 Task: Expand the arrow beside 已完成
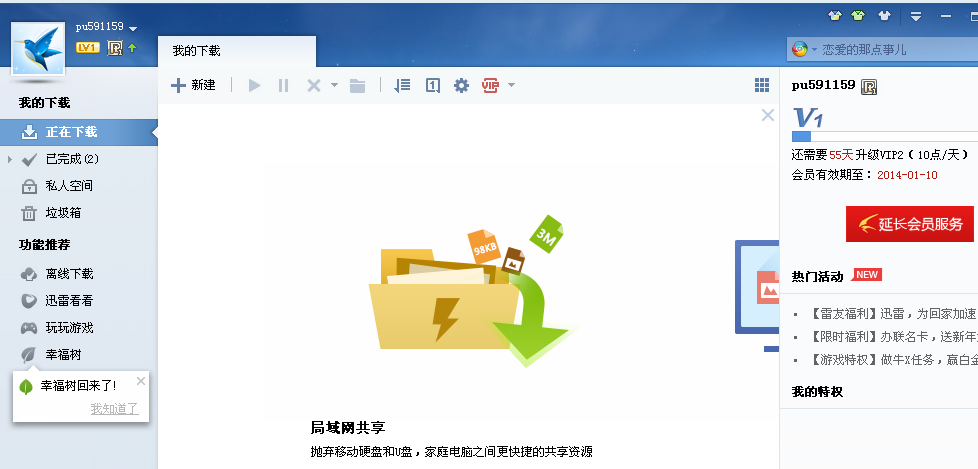coord(10,159)
